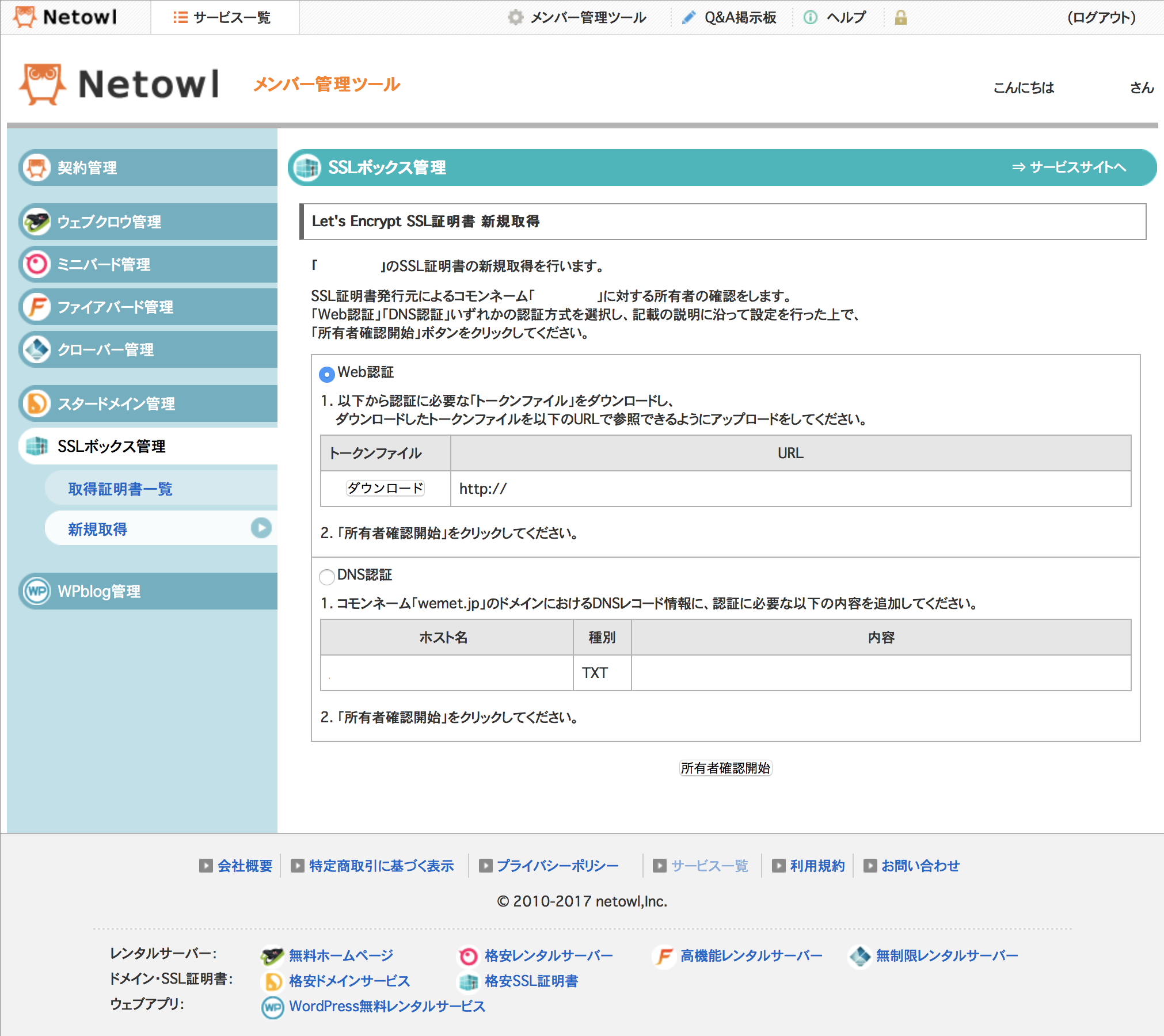Viewport: 1164px width, 1036px height.
Task: Open the WPblog管理 sidebar menu
Action: pos(148,591)
